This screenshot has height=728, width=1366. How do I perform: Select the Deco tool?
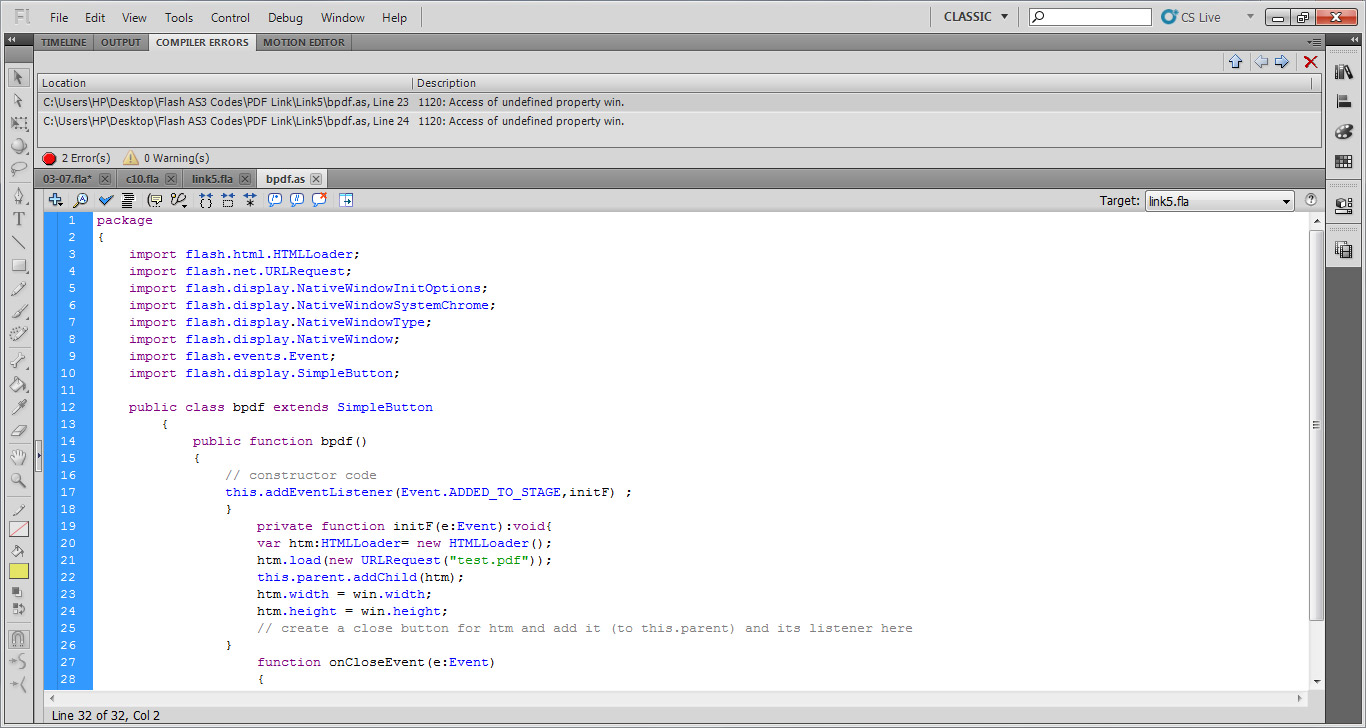pos(18,334)
